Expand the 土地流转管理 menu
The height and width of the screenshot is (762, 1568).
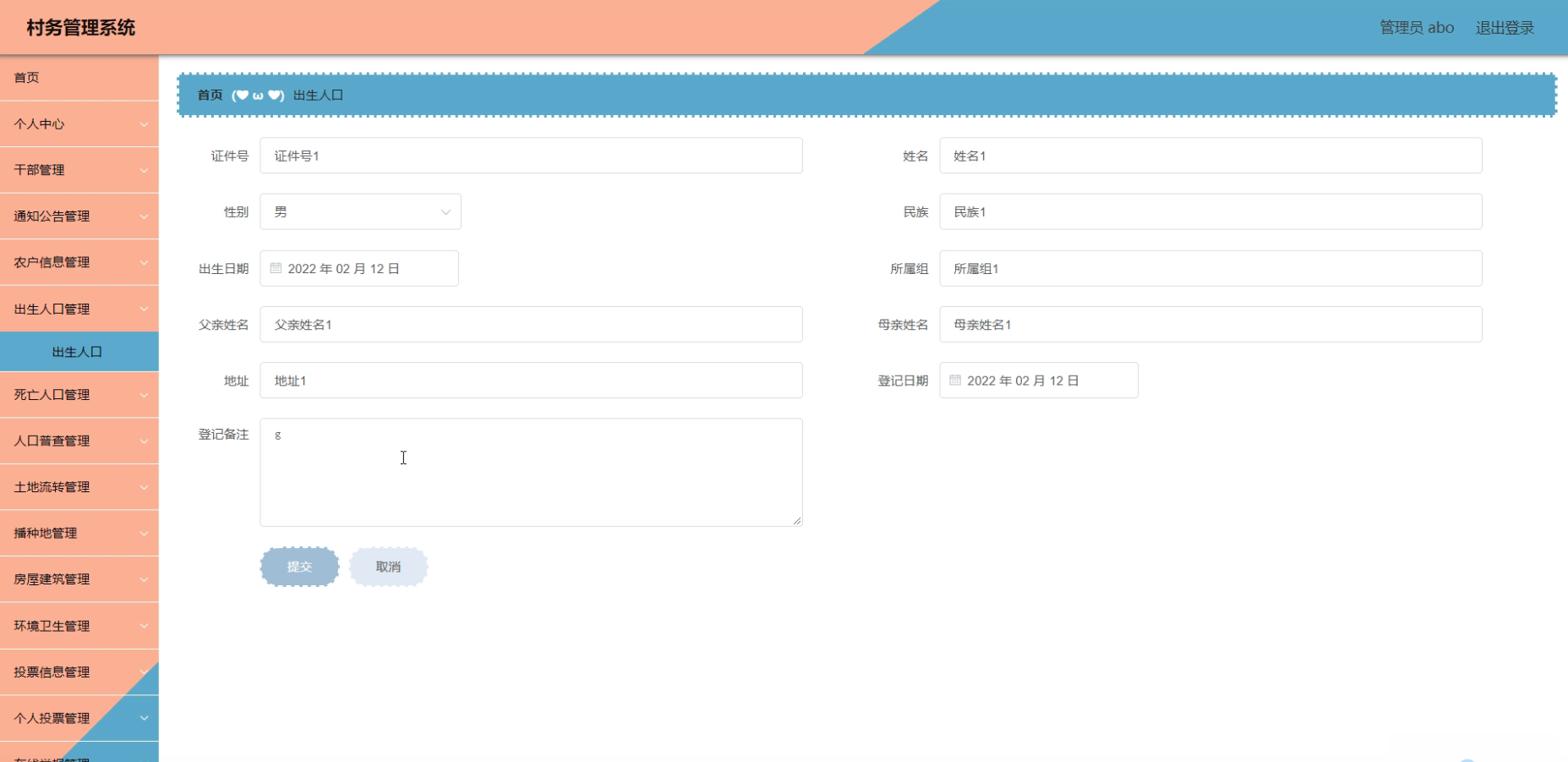coord(79,487)
